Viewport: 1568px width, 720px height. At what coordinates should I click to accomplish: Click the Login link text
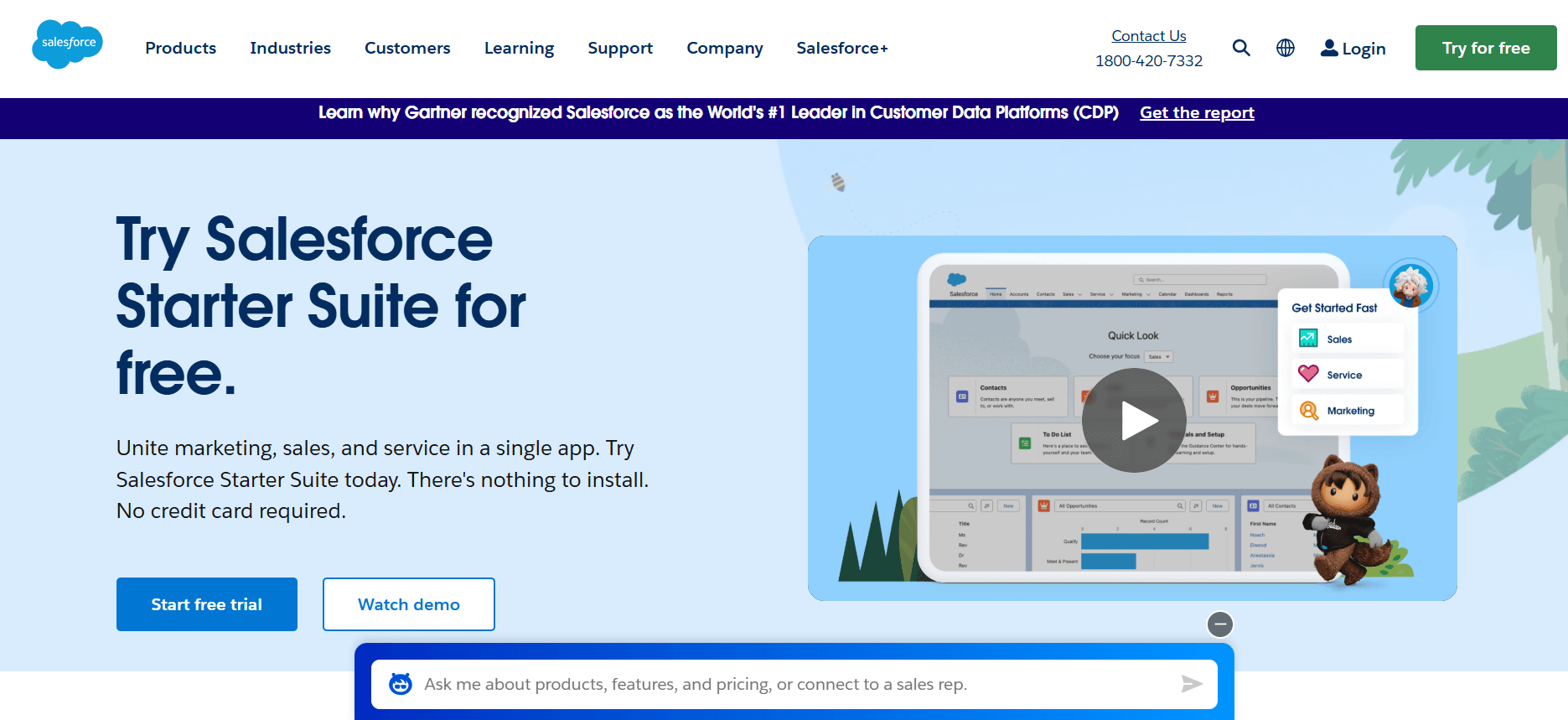click(1364, 49)
